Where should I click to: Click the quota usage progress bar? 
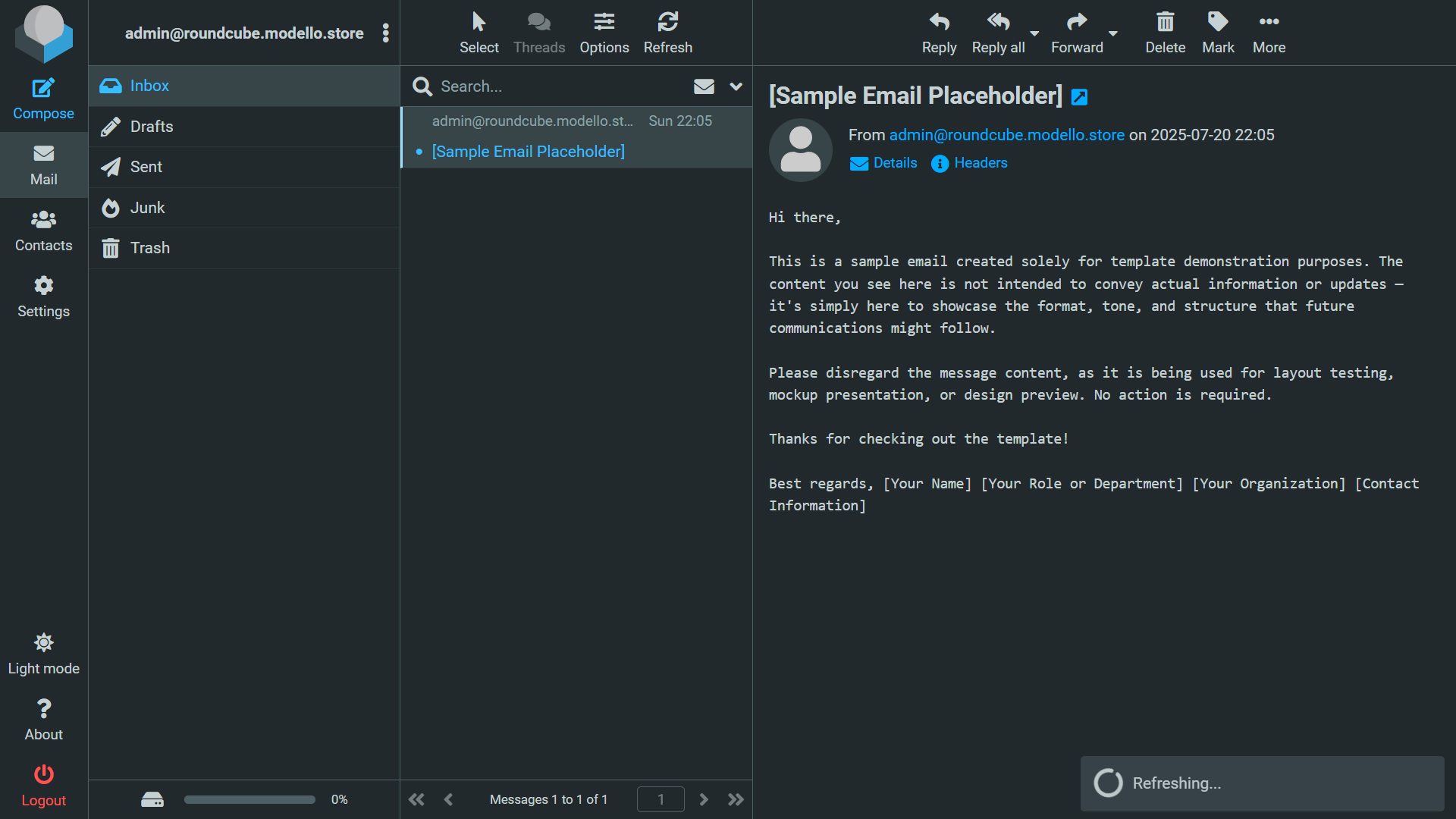pyautogui.click(x=249, y=799)
